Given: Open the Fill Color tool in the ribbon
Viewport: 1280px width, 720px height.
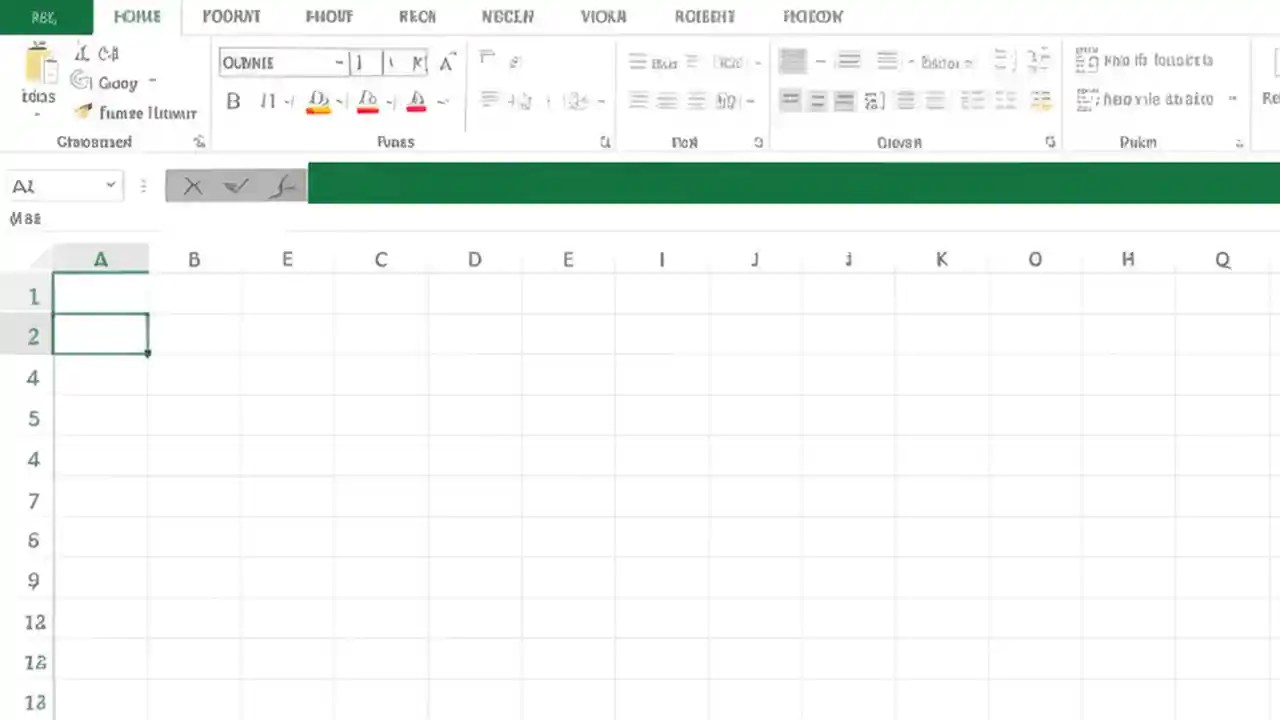Looking at the screenshot, I should tap(318, 100).
